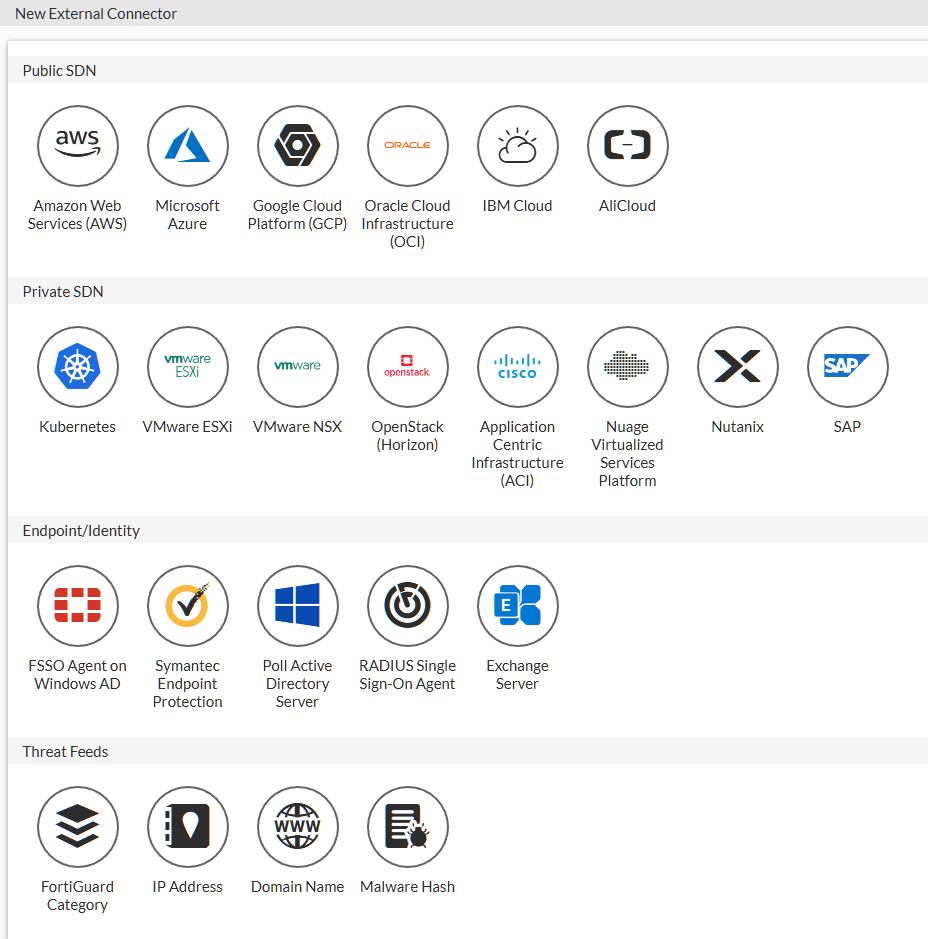Select the Amazon Web Services connector icon
The height and width of the screenshot is (939, 928).
coord(78,146)
